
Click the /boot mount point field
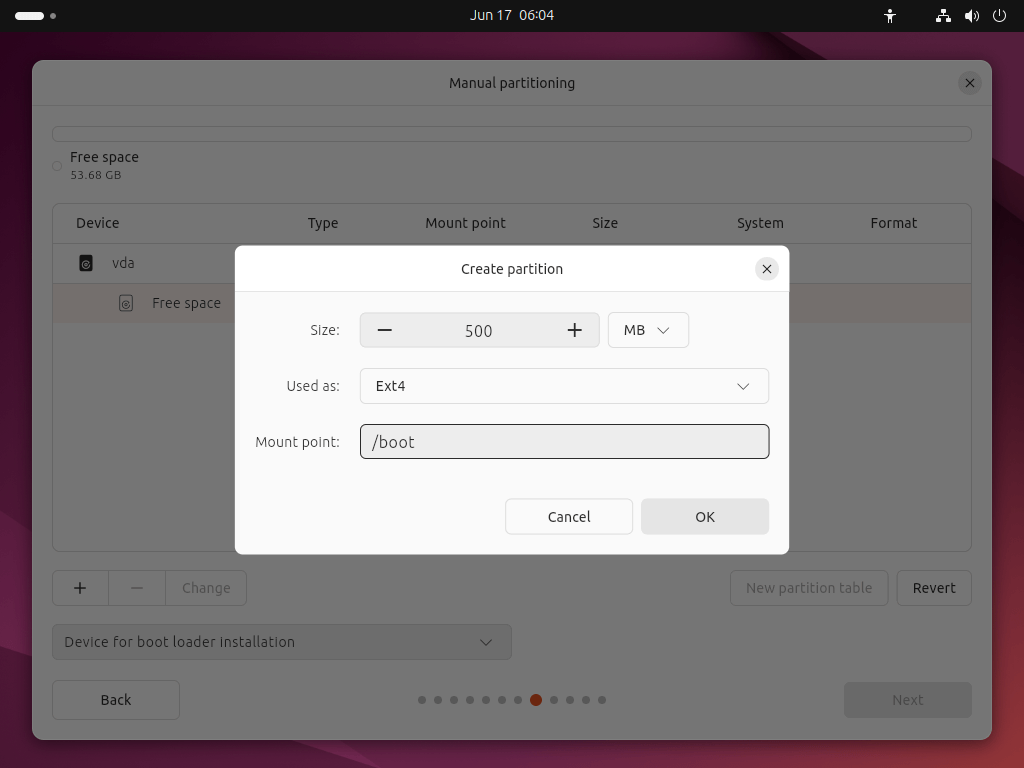(564, 441)
